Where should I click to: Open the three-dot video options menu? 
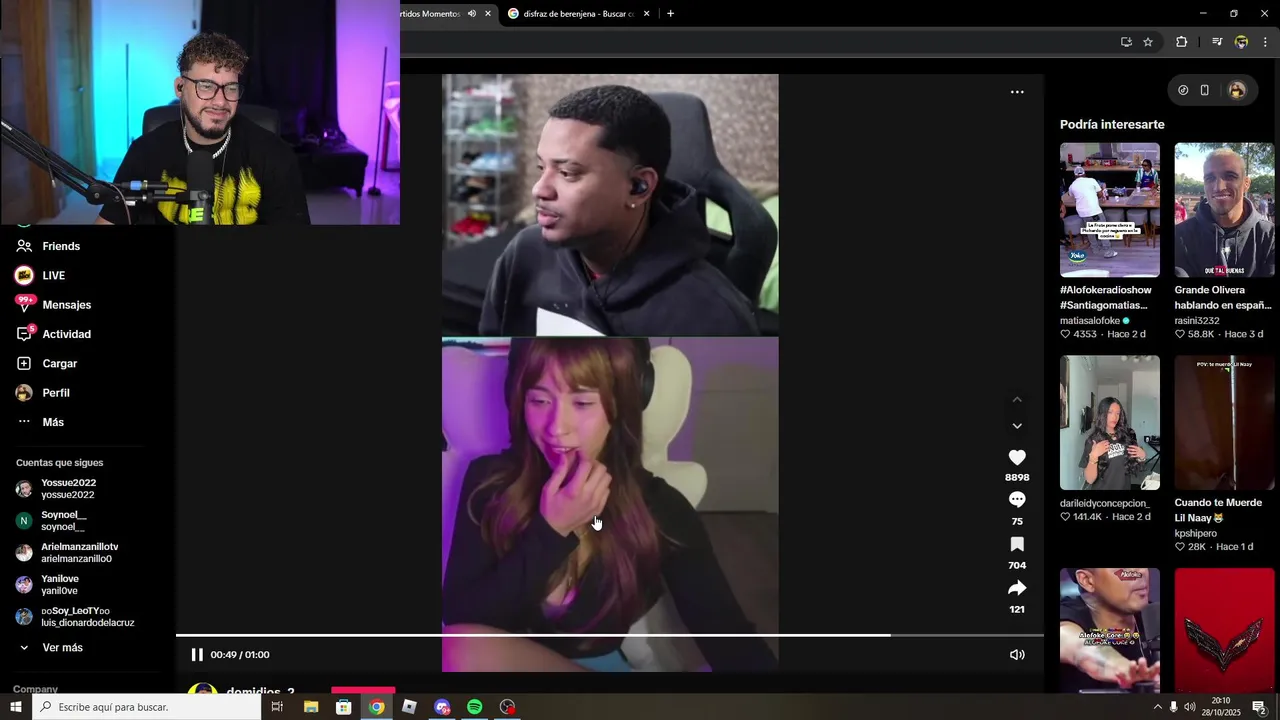point(1017,92)
